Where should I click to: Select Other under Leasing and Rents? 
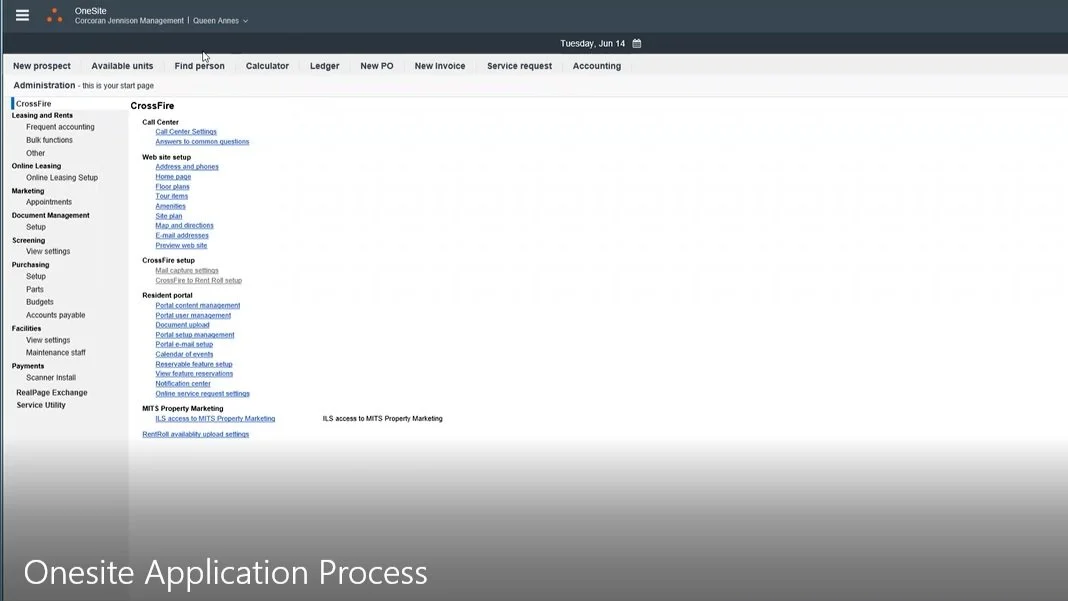[x=35, y=153]
